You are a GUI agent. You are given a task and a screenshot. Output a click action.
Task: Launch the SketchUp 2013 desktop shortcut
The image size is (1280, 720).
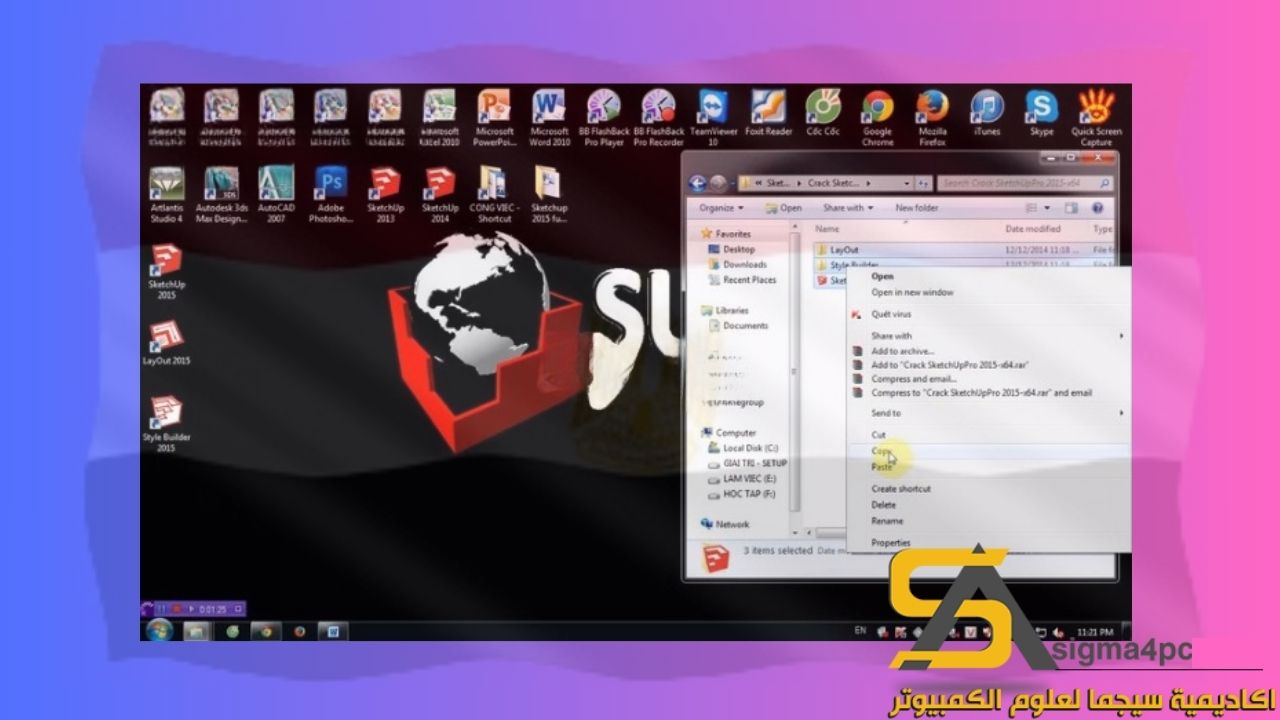point(385,195)
